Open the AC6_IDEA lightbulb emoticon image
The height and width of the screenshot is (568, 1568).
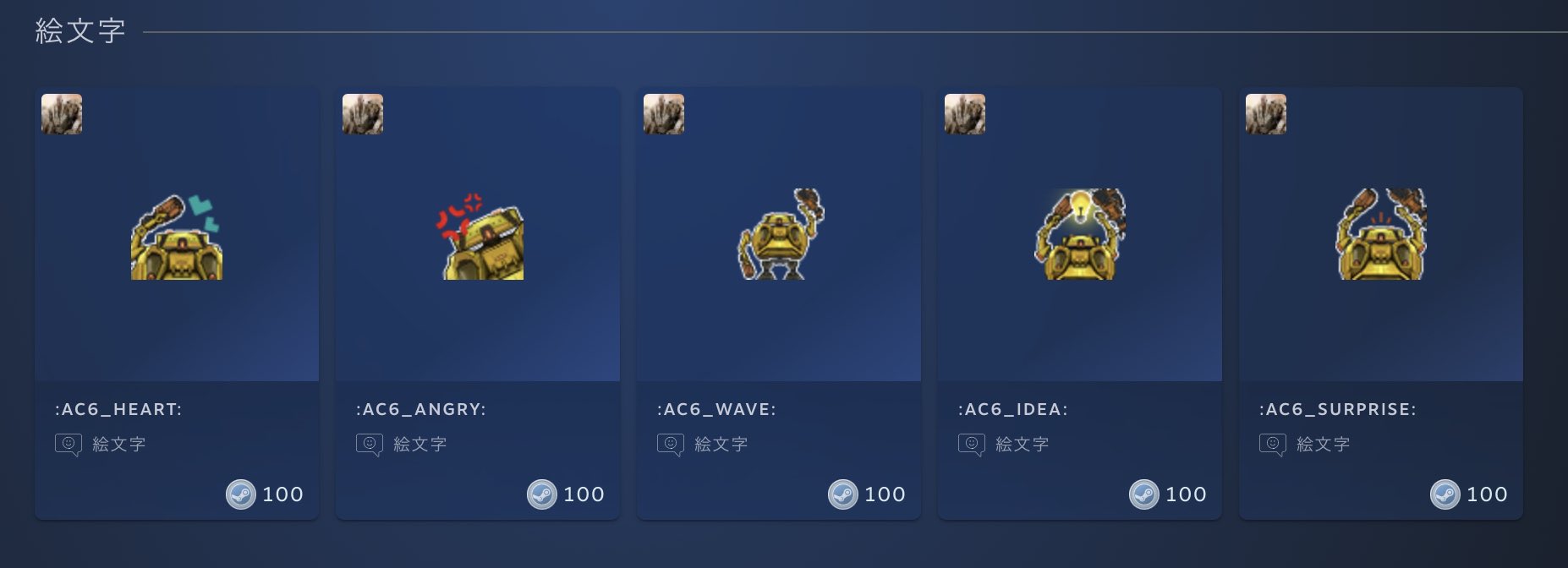[1080, 234]
